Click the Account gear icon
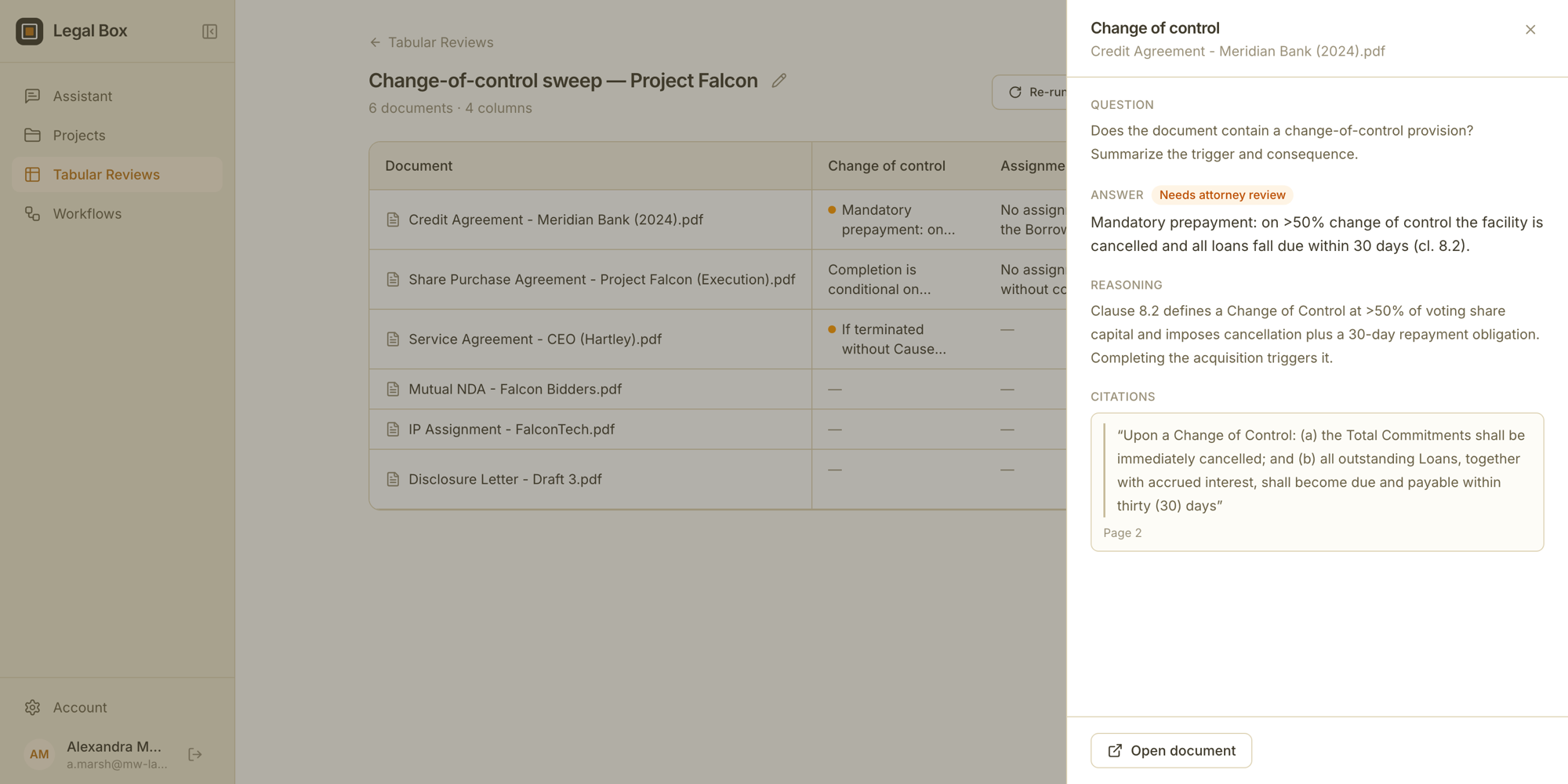This screenshot has height=784, width=1568. [x=32, y=707]
